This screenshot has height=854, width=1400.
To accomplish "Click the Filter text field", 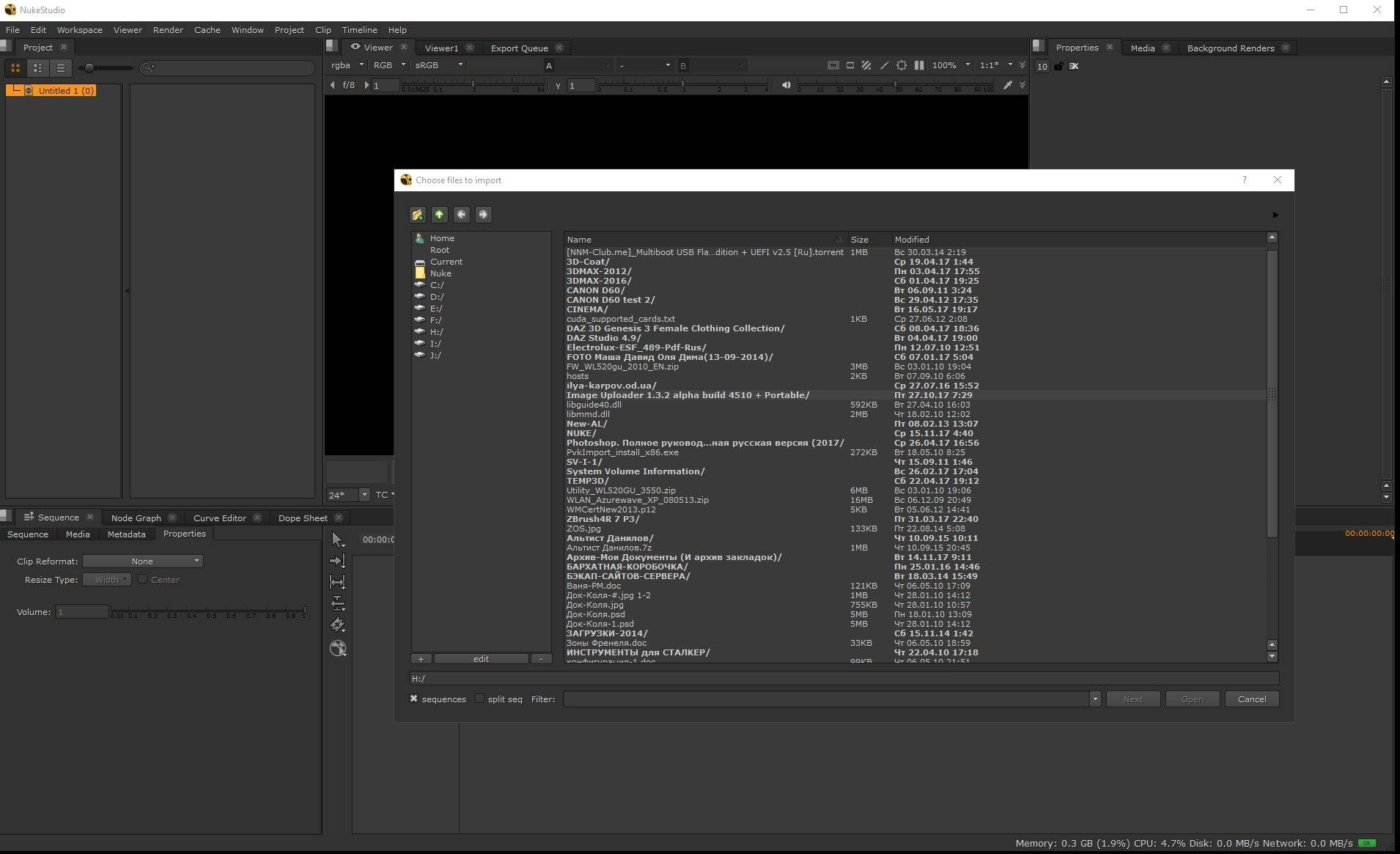I will 826,699.
